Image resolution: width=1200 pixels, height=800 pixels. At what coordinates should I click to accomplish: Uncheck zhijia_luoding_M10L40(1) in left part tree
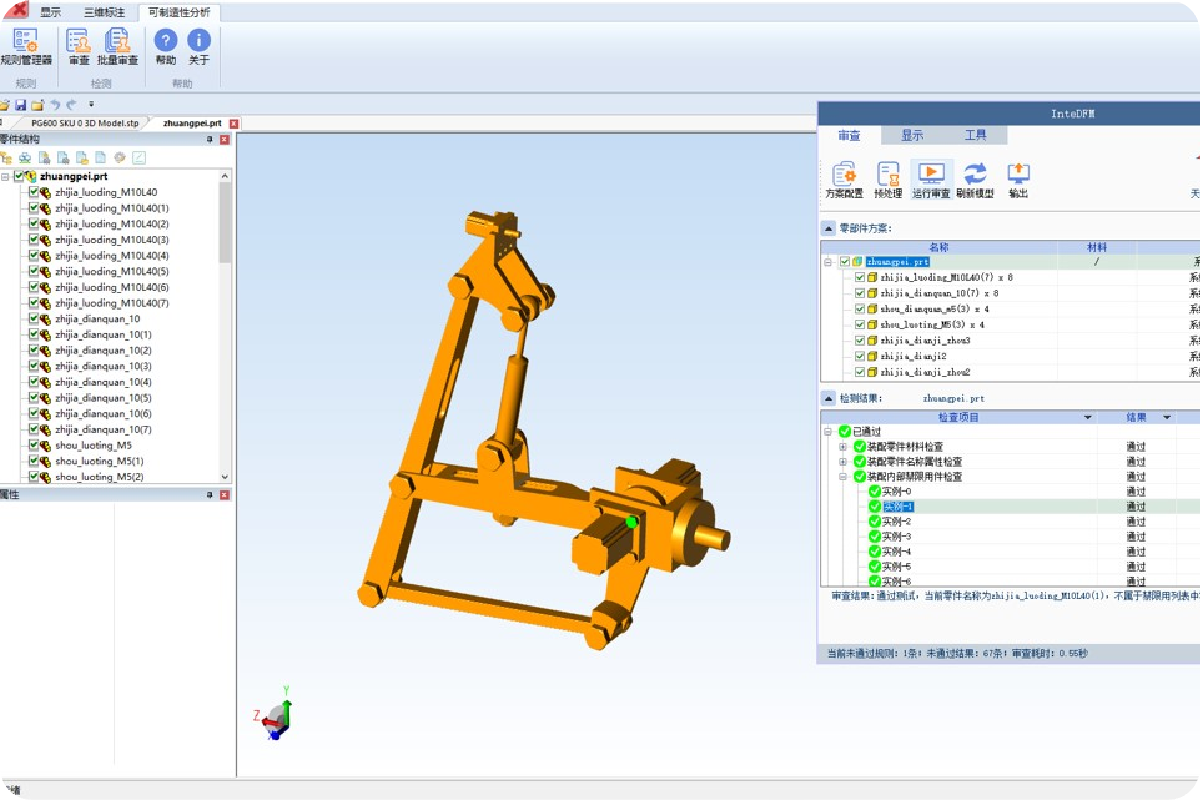click(x=33, y=208)
